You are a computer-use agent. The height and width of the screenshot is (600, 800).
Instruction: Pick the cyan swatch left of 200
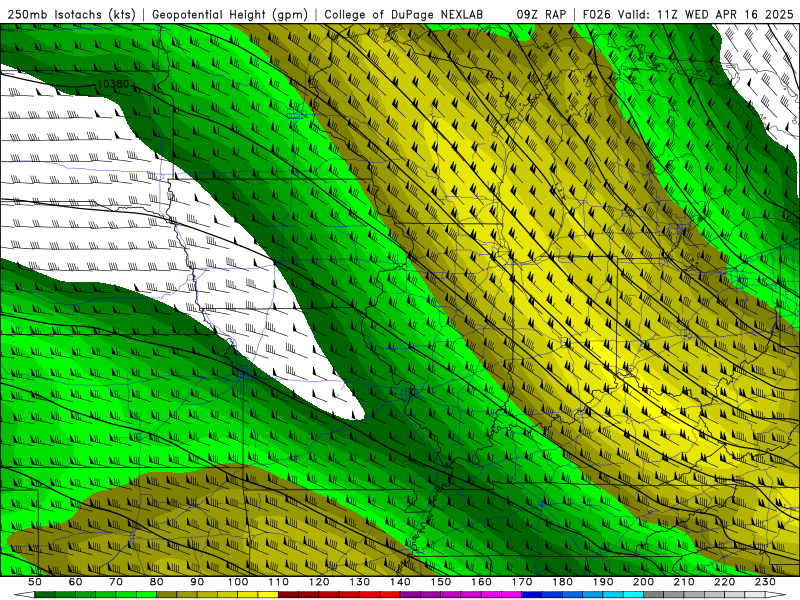click(633, 595)
